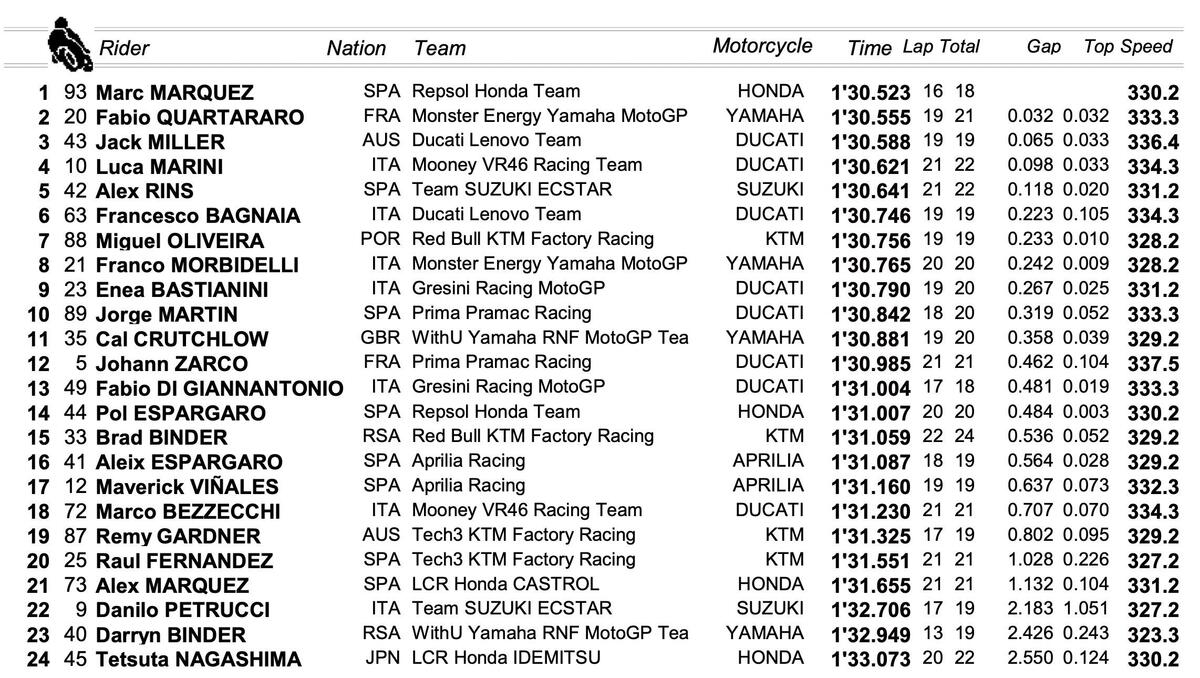This screenshot has width=1200, height=678.
Task: Click the Rider column header
Action: 124,48
